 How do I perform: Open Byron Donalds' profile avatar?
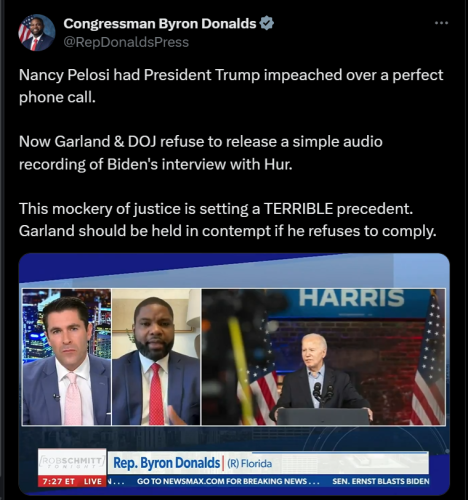pos(36,33)
